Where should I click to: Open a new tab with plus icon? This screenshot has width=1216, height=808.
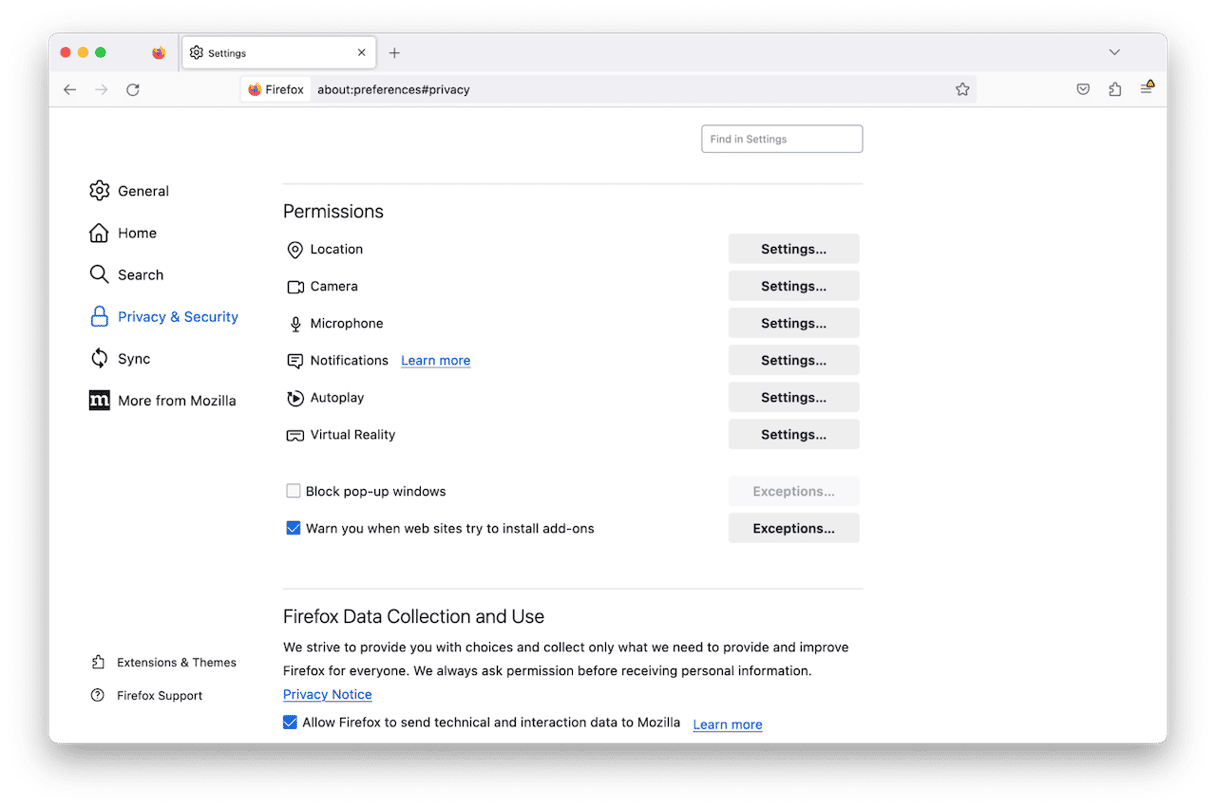395,53
